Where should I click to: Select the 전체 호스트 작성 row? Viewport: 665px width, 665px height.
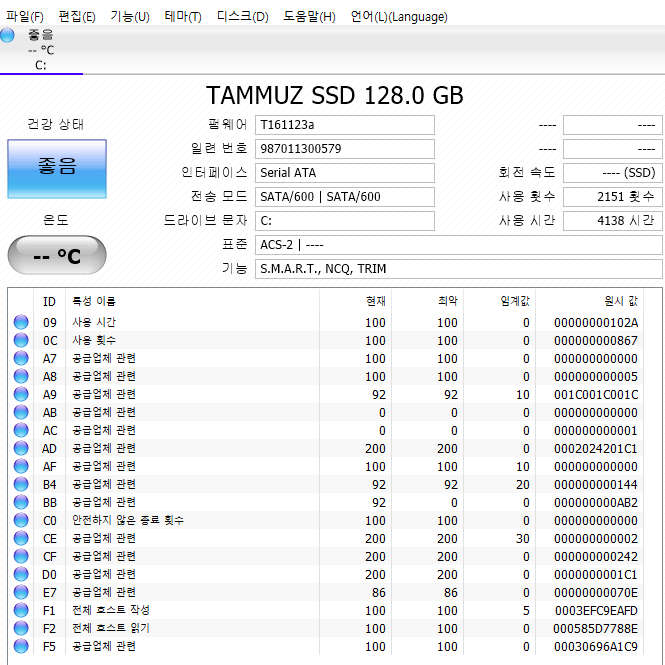[x=326, y=610]
